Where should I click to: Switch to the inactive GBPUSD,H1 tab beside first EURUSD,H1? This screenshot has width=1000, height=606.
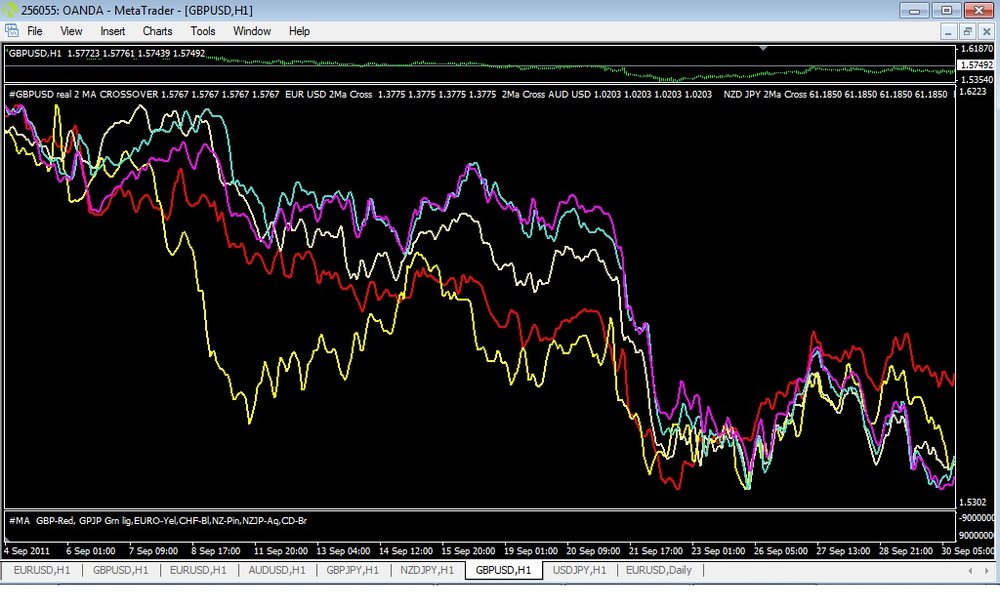tap(121, 570)
